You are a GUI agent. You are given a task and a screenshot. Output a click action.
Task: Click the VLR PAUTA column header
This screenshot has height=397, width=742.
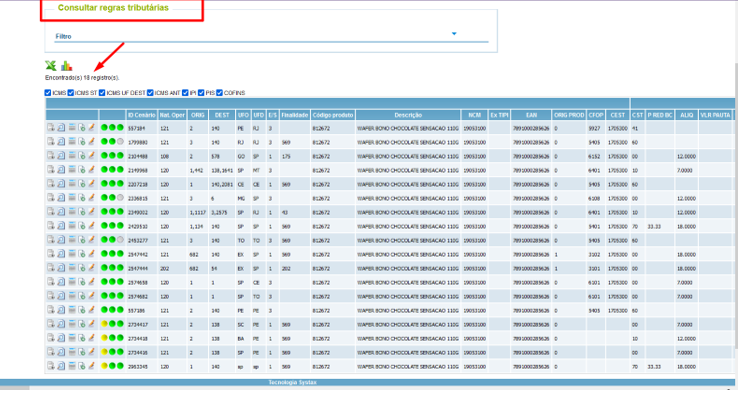coord(715,115)
